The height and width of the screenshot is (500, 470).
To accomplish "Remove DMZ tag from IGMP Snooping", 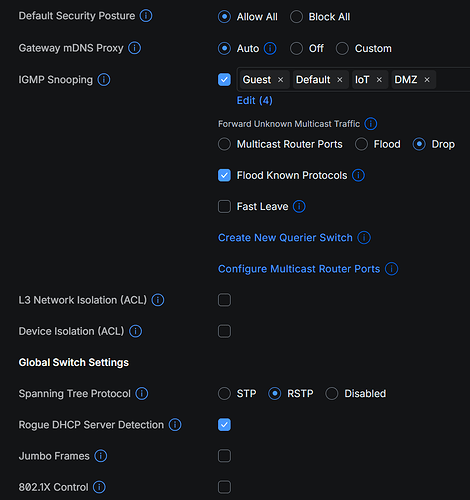I will click(427, 80).
